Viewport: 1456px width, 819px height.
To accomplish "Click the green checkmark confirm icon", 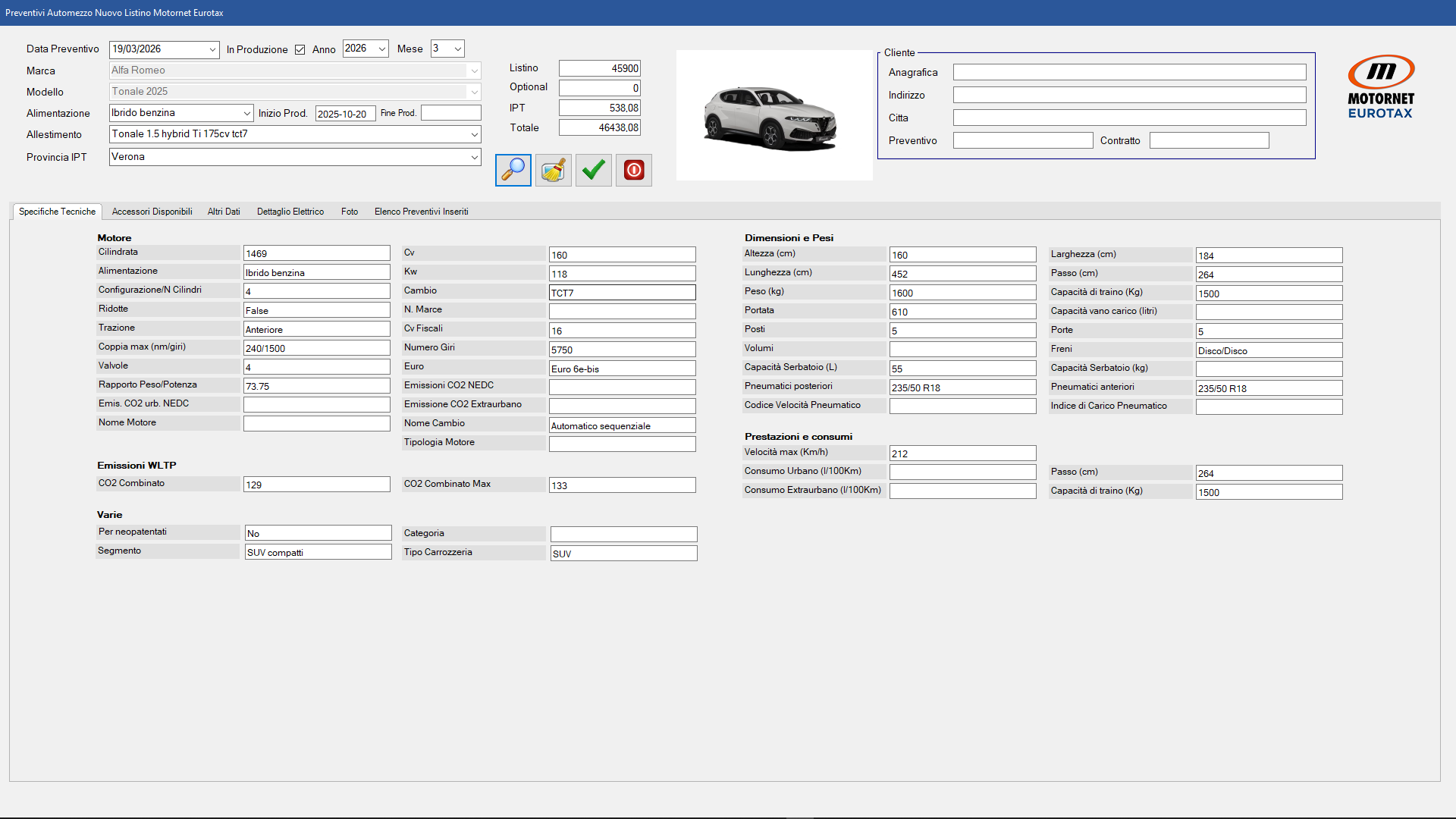I will click(594, 170).
